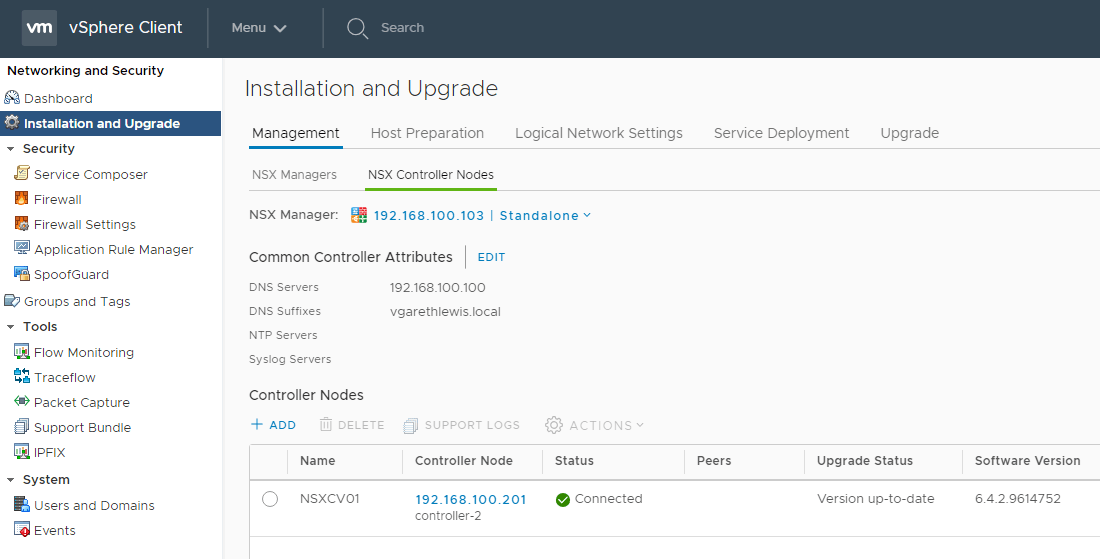Click the Status column header
Screen dimensions: 1100x559
pyautogui.click(x=574, y=461)
